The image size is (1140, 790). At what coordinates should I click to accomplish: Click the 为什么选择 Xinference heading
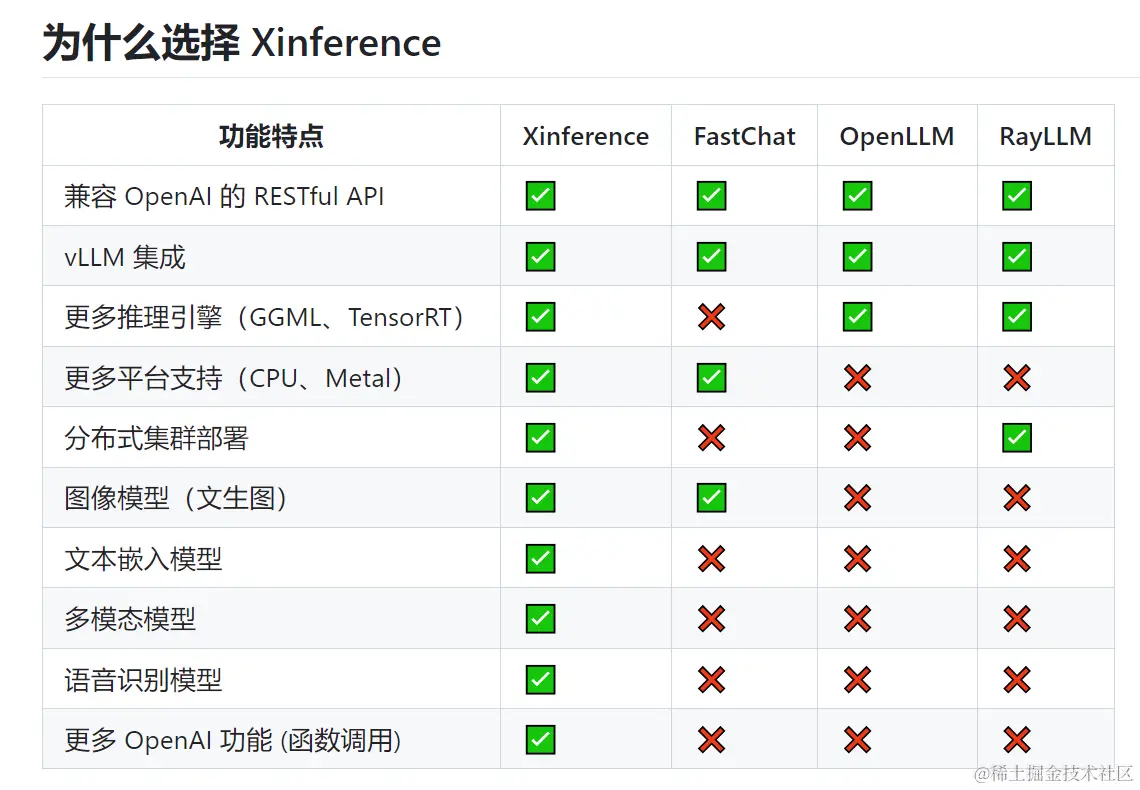click(x=241, y=42)
